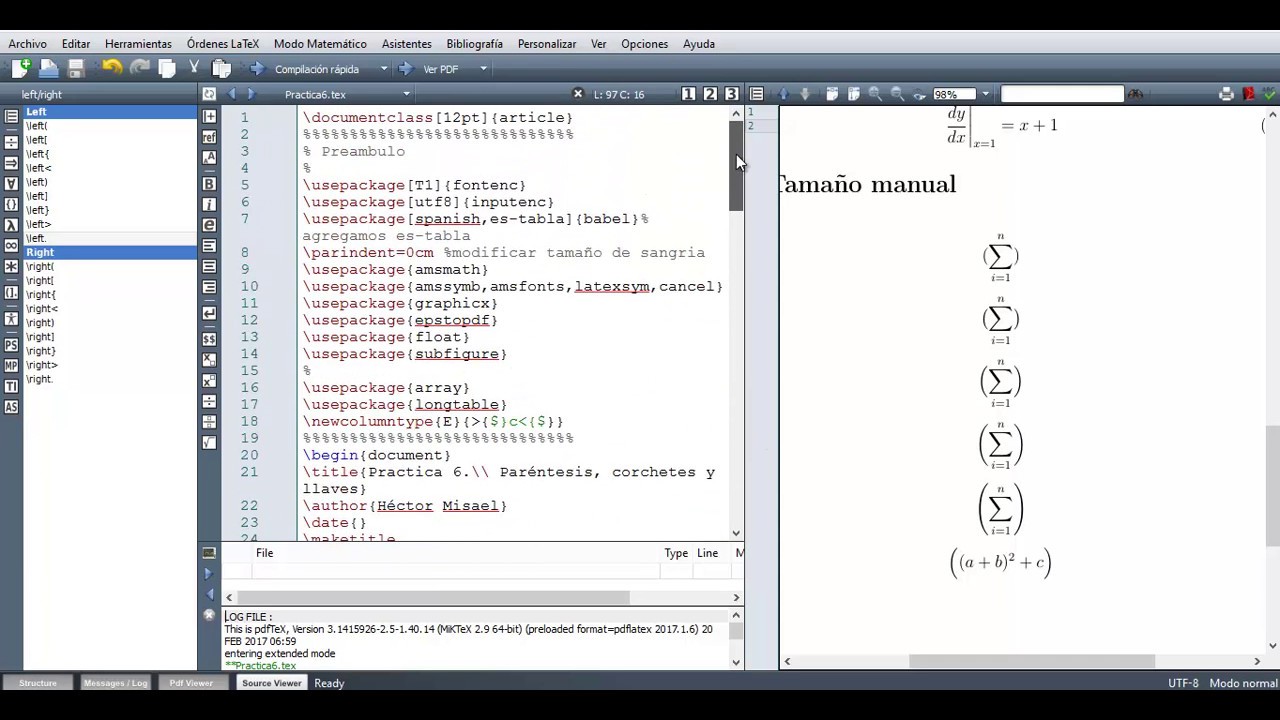Screen dimensions: 1280x720
Task: Save the file with the floppy disk icon
Action: point(75,68)
